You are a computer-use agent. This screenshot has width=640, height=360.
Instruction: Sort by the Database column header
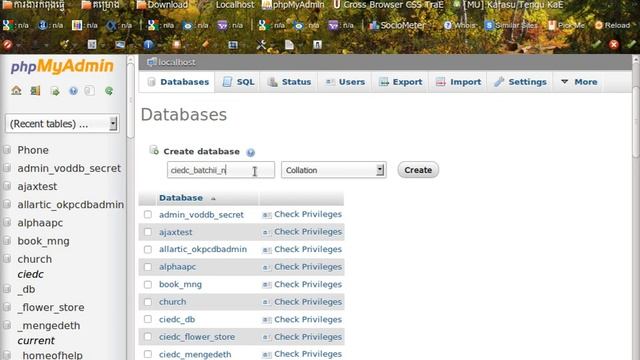pos(181,198)
